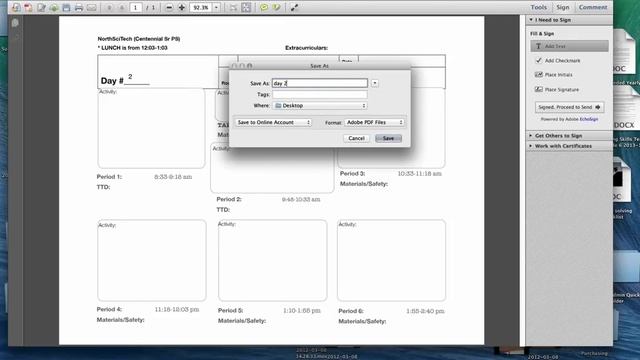Open the Where: Desktop location dropdown
This screenshot has height=360, width=640.
320,106
